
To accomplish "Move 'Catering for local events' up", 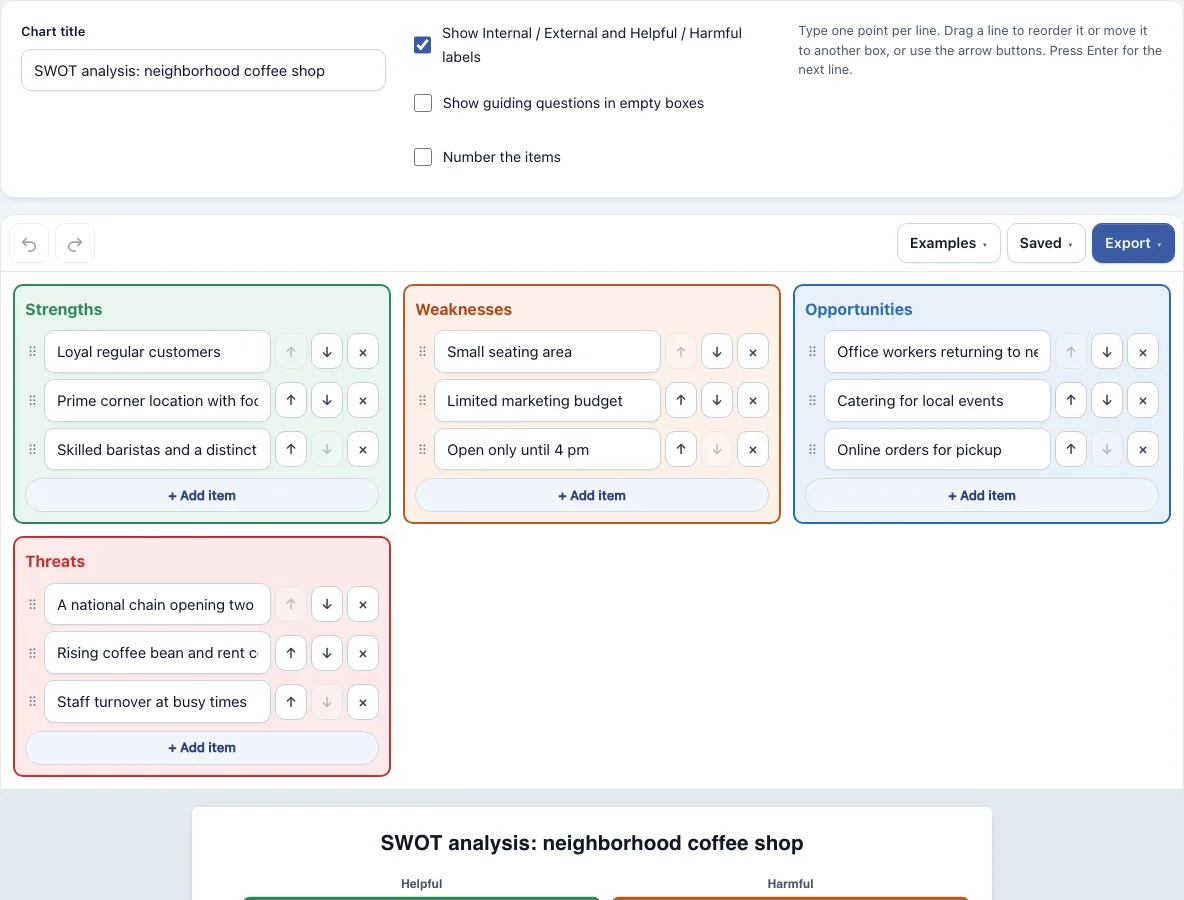I will [x=1071, y=400].
